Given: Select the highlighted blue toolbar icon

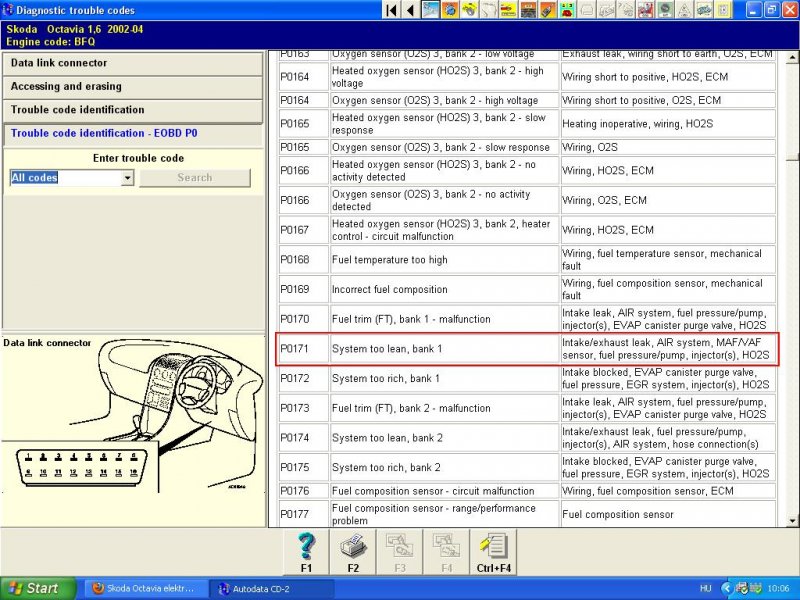Looking at the screenshot, I should click(x=431, y=10).
